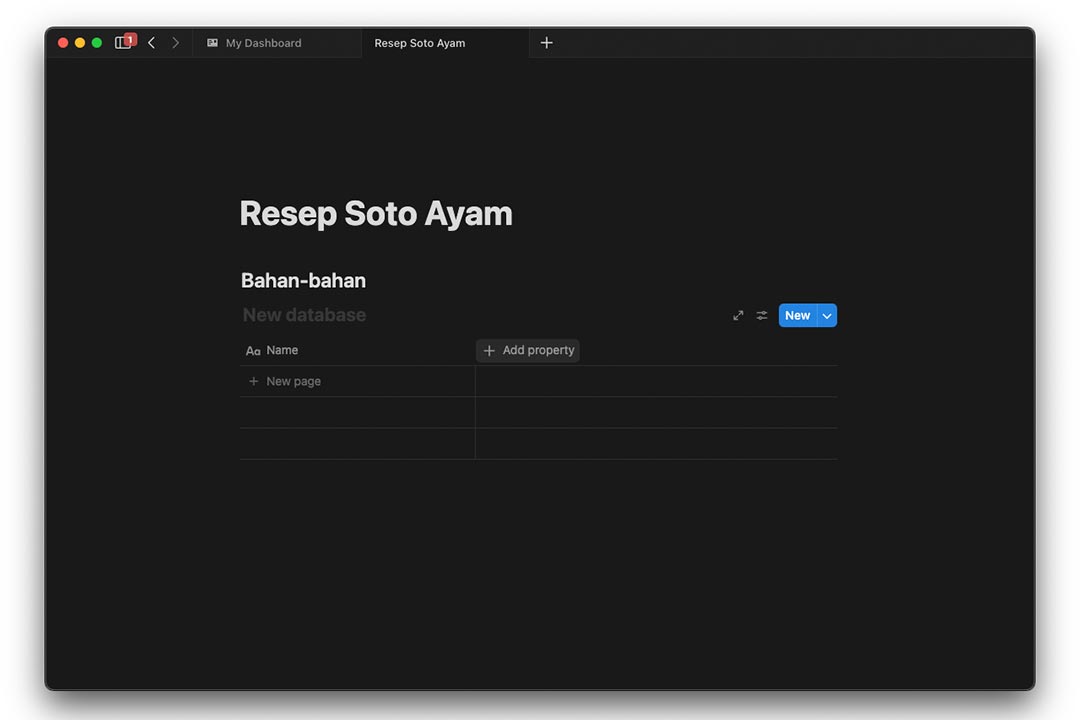Viewport: 1080px width, 720px height.
Task: Open database view settings icon
Action: point(761,316)
